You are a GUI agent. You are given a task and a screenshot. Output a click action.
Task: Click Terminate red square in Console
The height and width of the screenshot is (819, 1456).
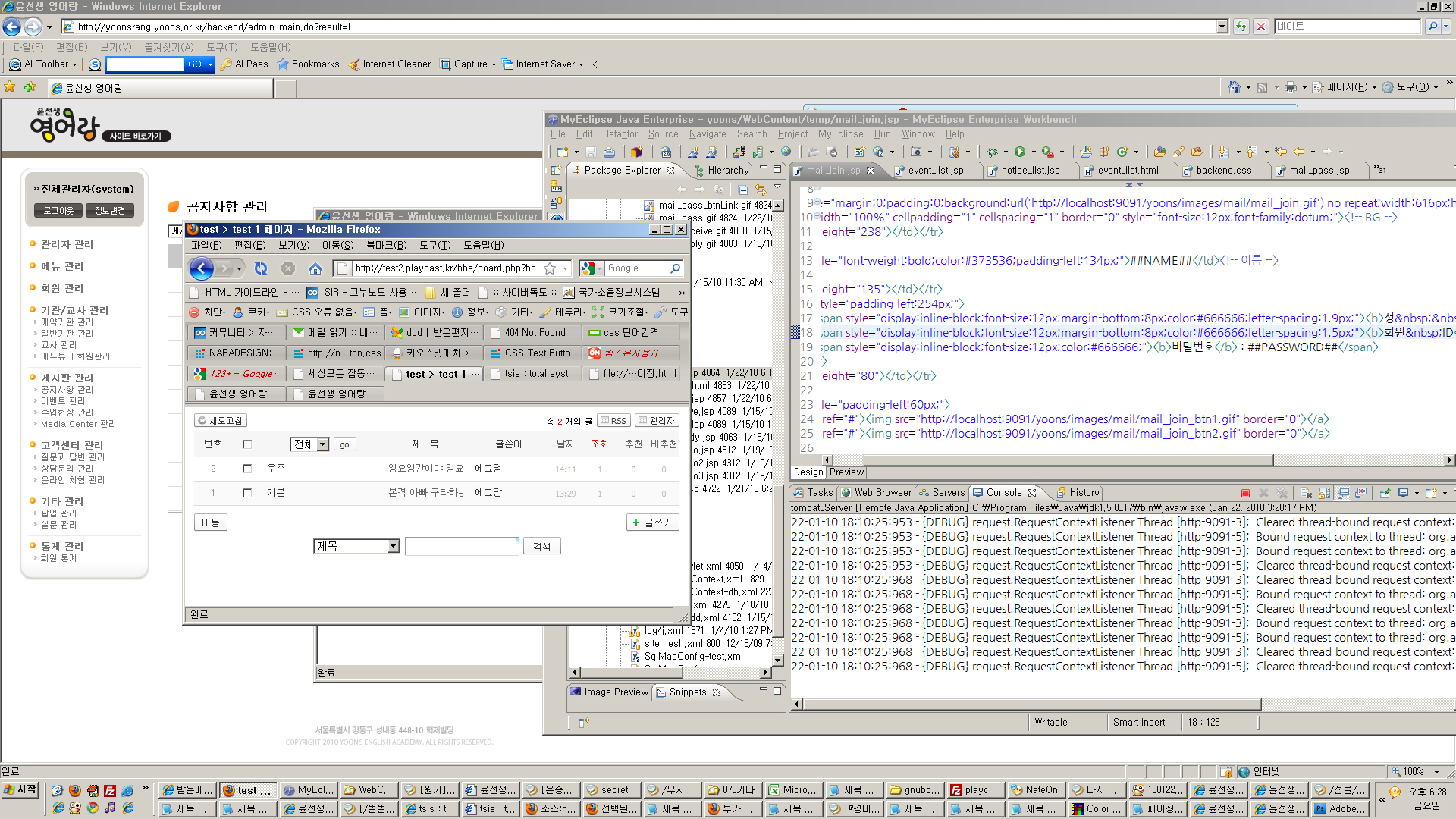(1245, 493)
